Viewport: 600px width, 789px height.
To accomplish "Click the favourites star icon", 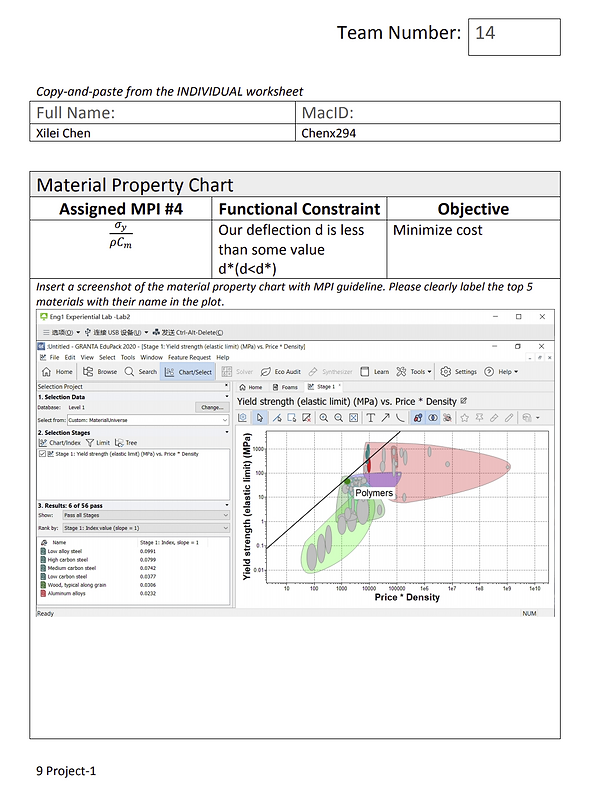I will (x=465, y=418).
